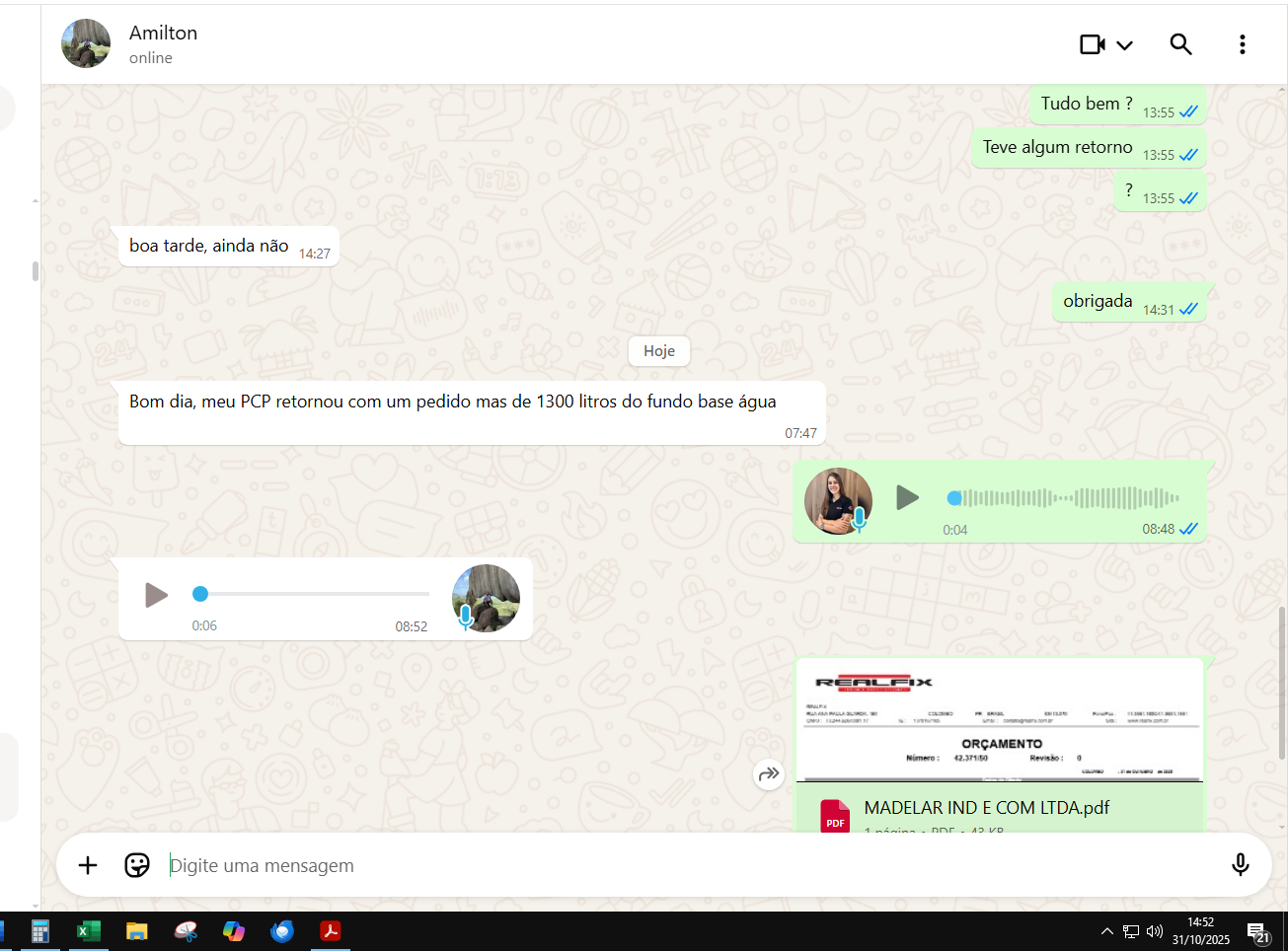This screenshot has width=1288, height=951.
Task: Focus the 'Digite uma mensagem' input field
Action: pos(691,865)
